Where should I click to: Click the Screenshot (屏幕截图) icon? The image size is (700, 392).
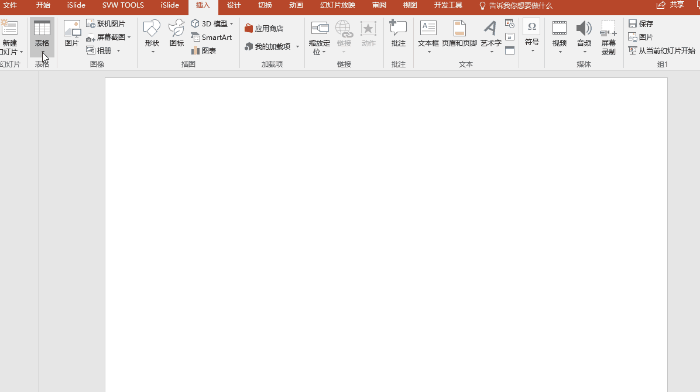point(91,38)
